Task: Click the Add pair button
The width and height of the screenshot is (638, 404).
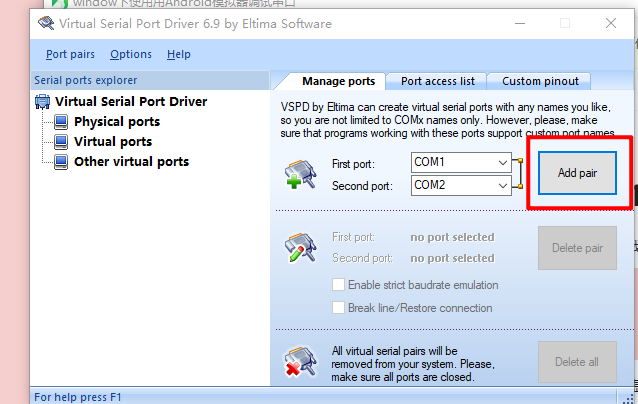Action: 577,173
